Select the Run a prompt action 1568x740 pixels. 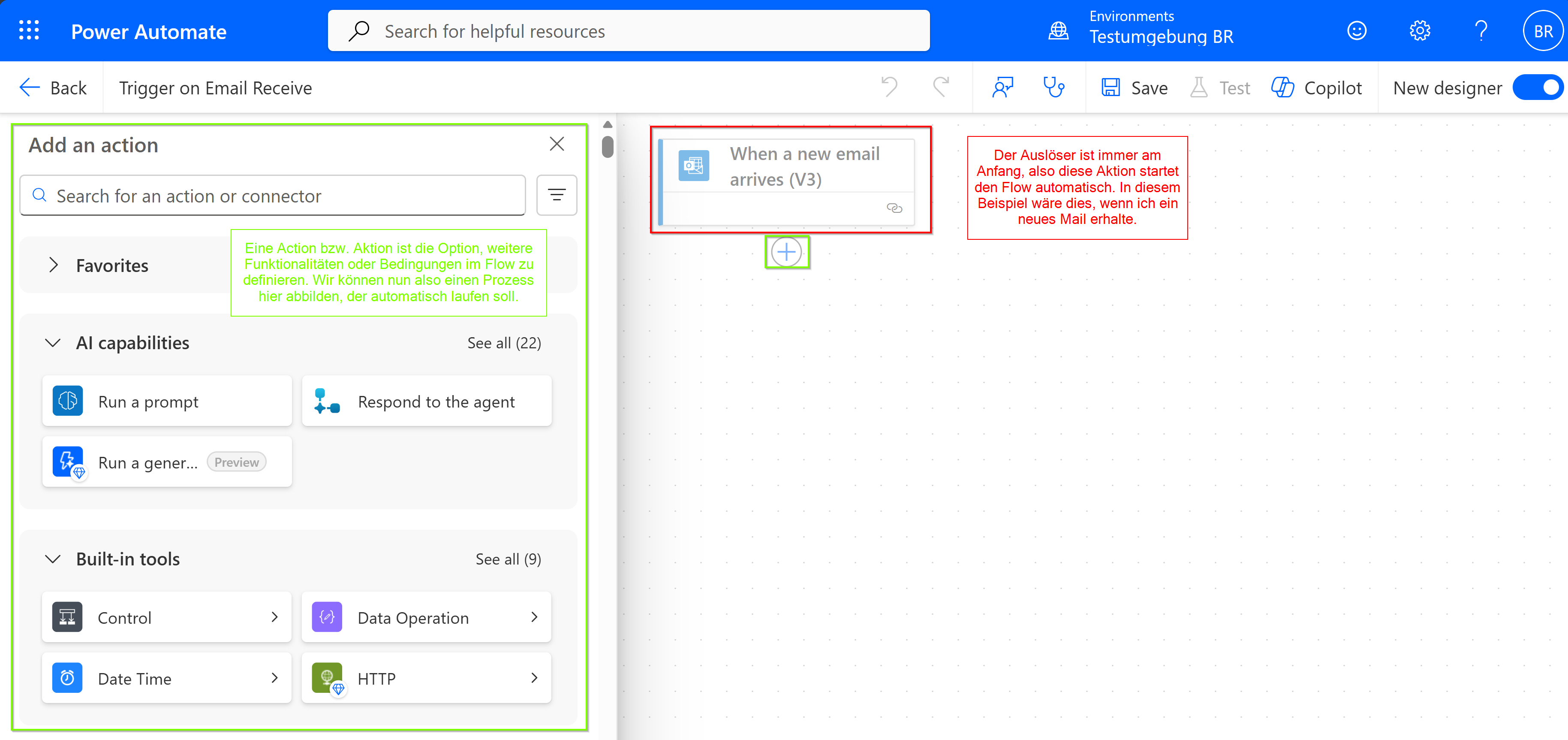[167, 401]
